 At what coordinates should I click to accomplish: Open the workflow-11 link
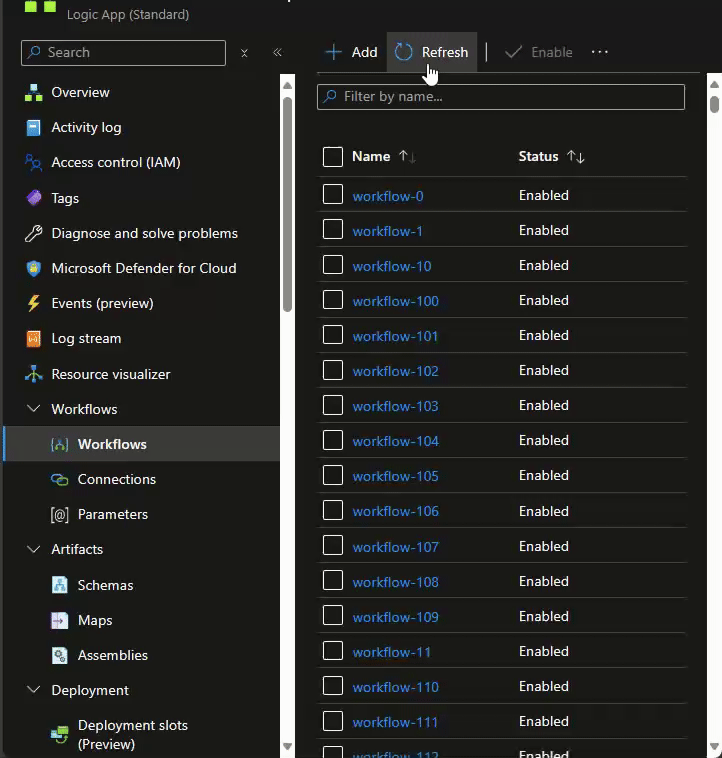pyautogui.click(x=391, y=653)
